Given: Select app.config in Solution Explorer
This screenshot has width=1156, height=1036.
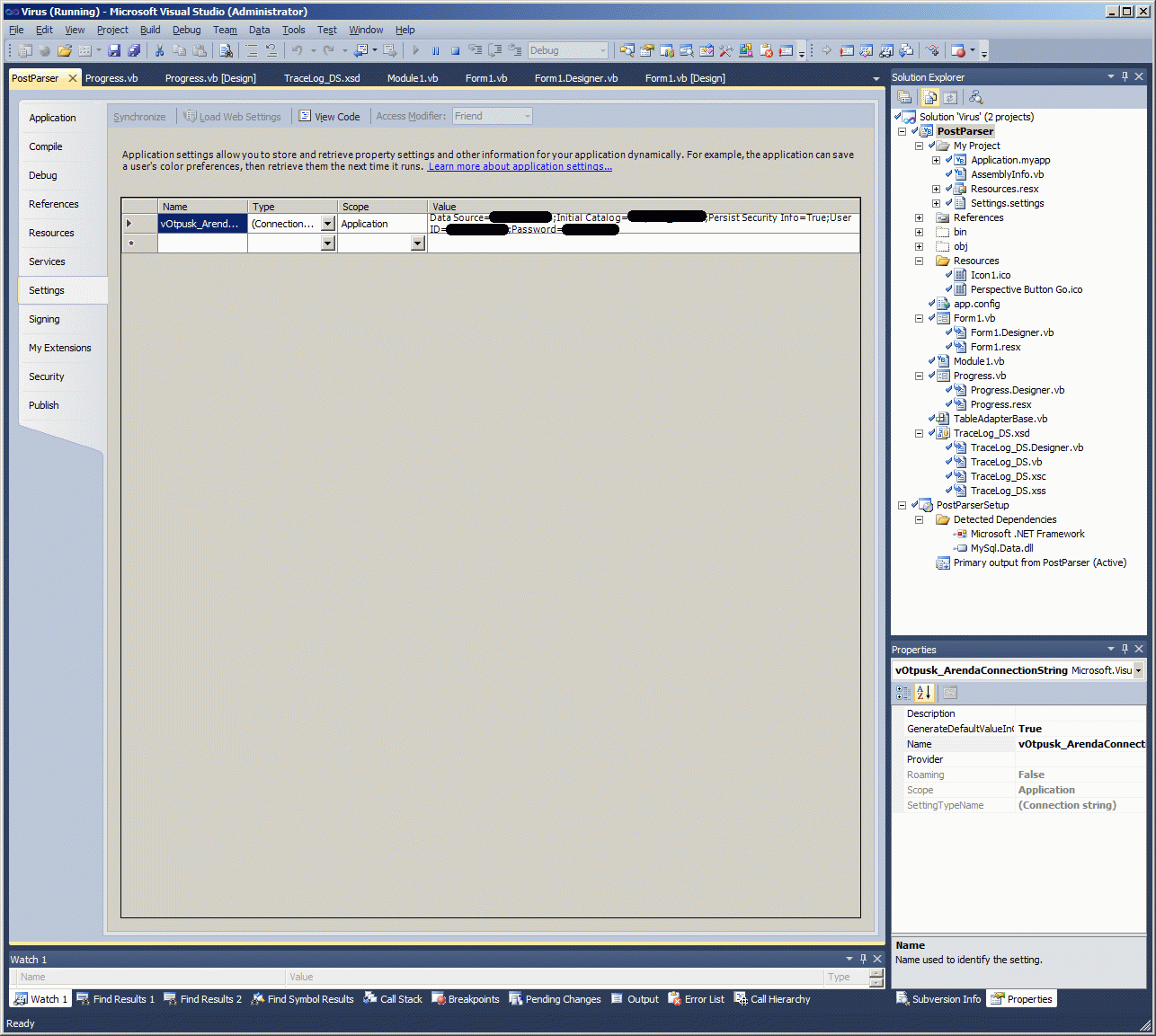Looking at the screenshot, I should coord(976,304).
